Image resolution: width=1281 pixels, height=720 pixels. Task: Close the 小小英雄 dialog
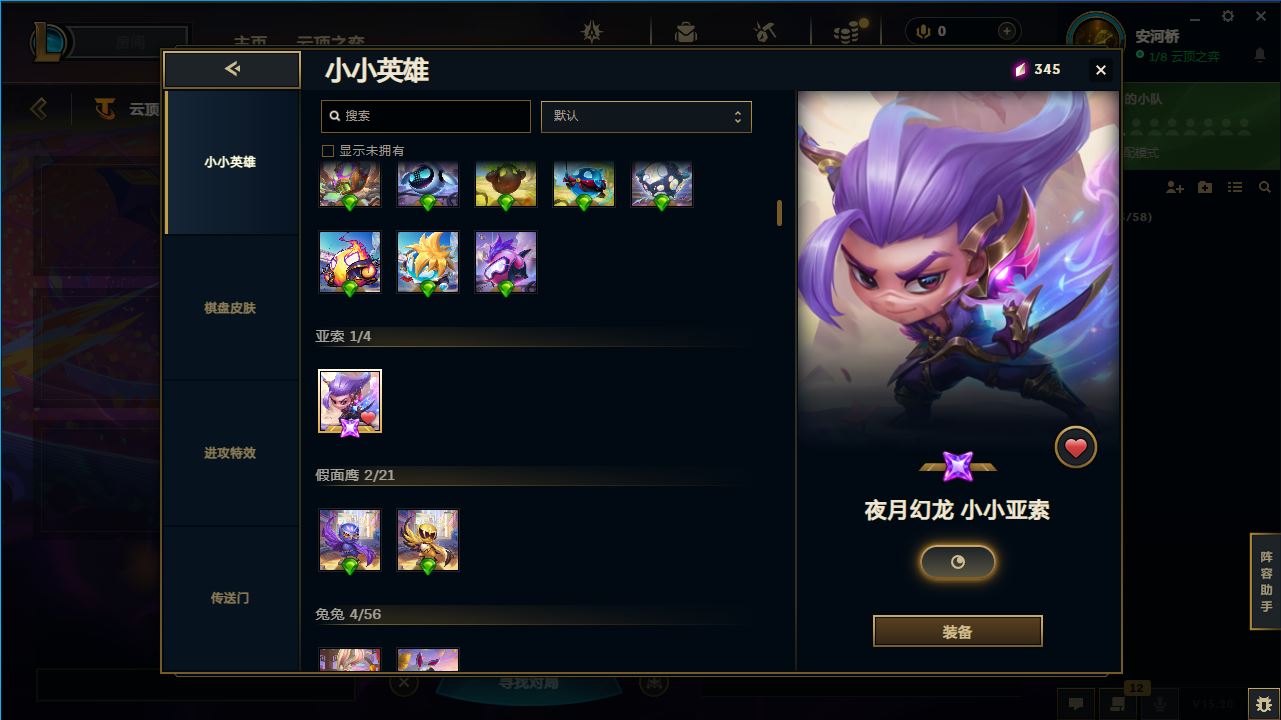1101,70
